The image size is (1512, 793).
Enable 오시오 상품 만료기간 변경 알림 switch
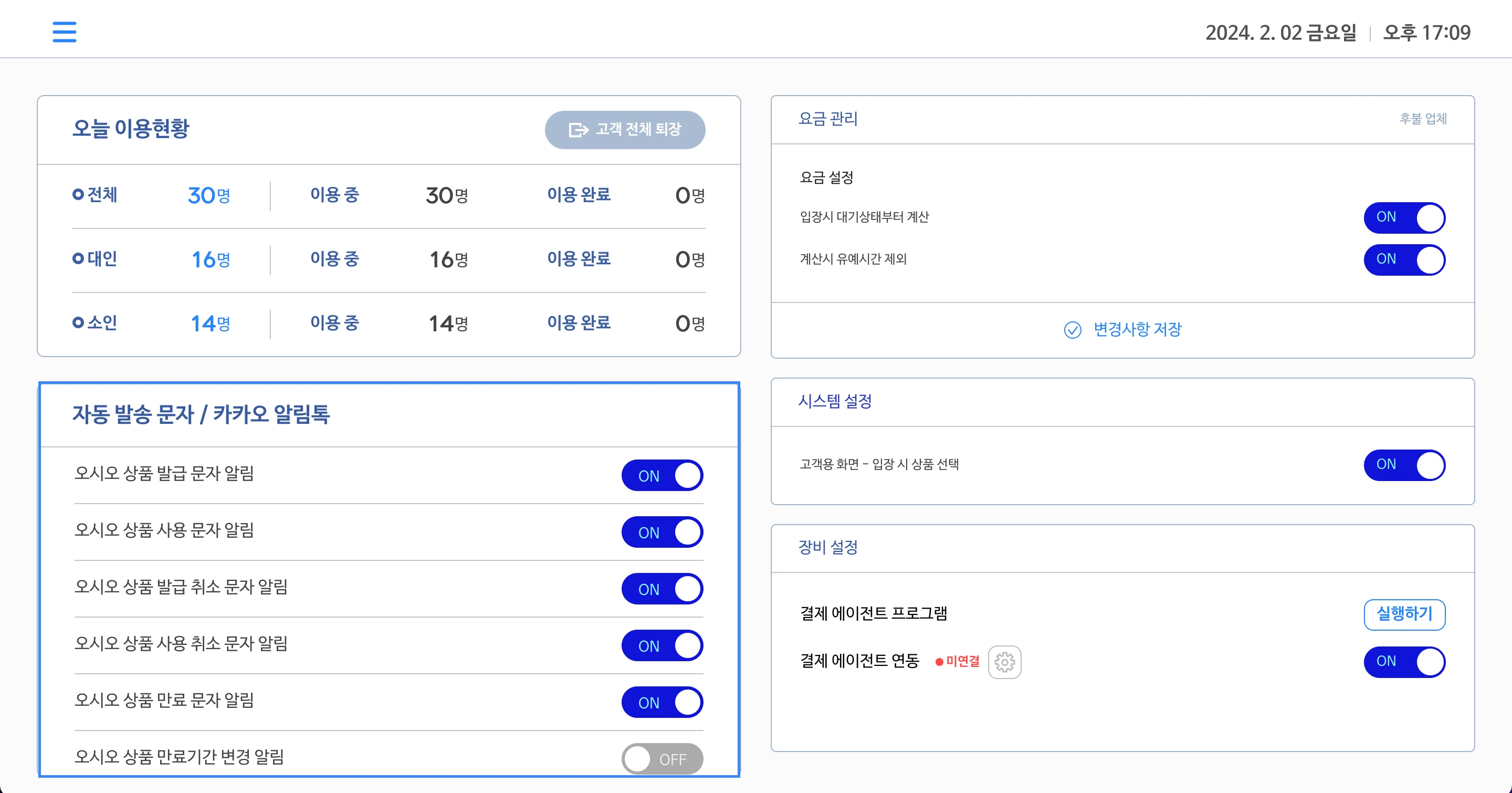[662, 759]
